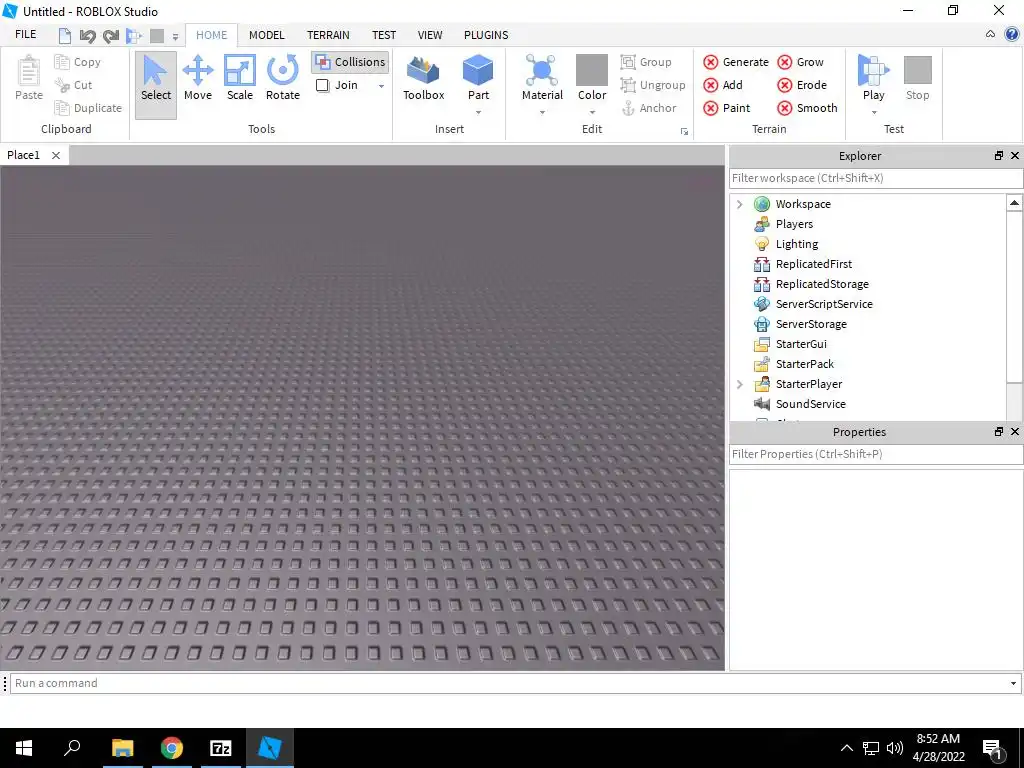Viewport: 1024px width, 768px height.
Task: Click the Generate terrain tool
Action: pyautogui.click(x=736, y=62)
